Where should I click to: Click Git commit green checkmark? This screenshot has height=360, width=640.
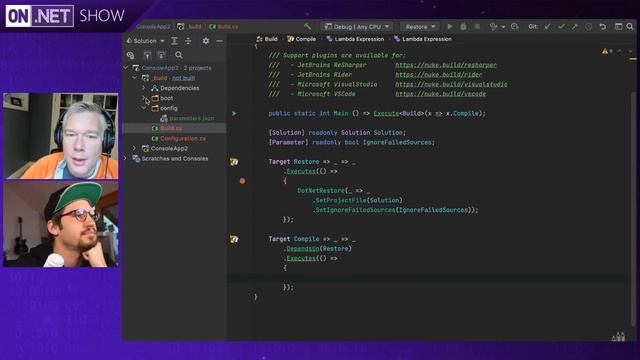[561, 27]
